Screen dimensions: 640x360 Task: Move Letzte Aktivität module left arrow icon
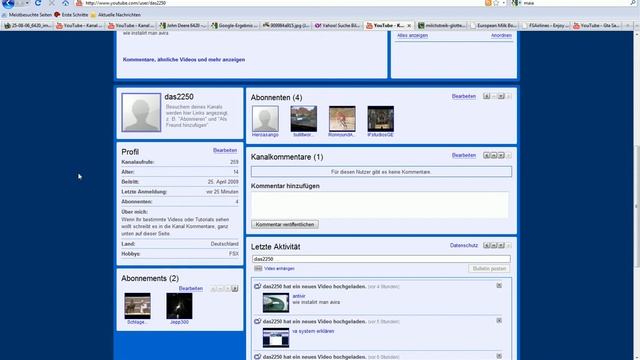487,245
